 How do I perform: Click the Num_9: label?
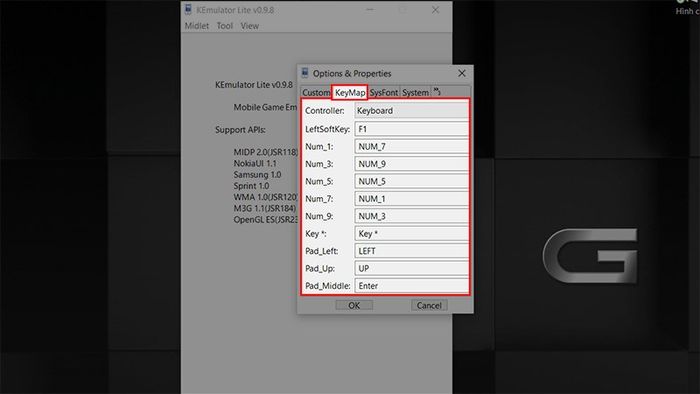[319, 216]
